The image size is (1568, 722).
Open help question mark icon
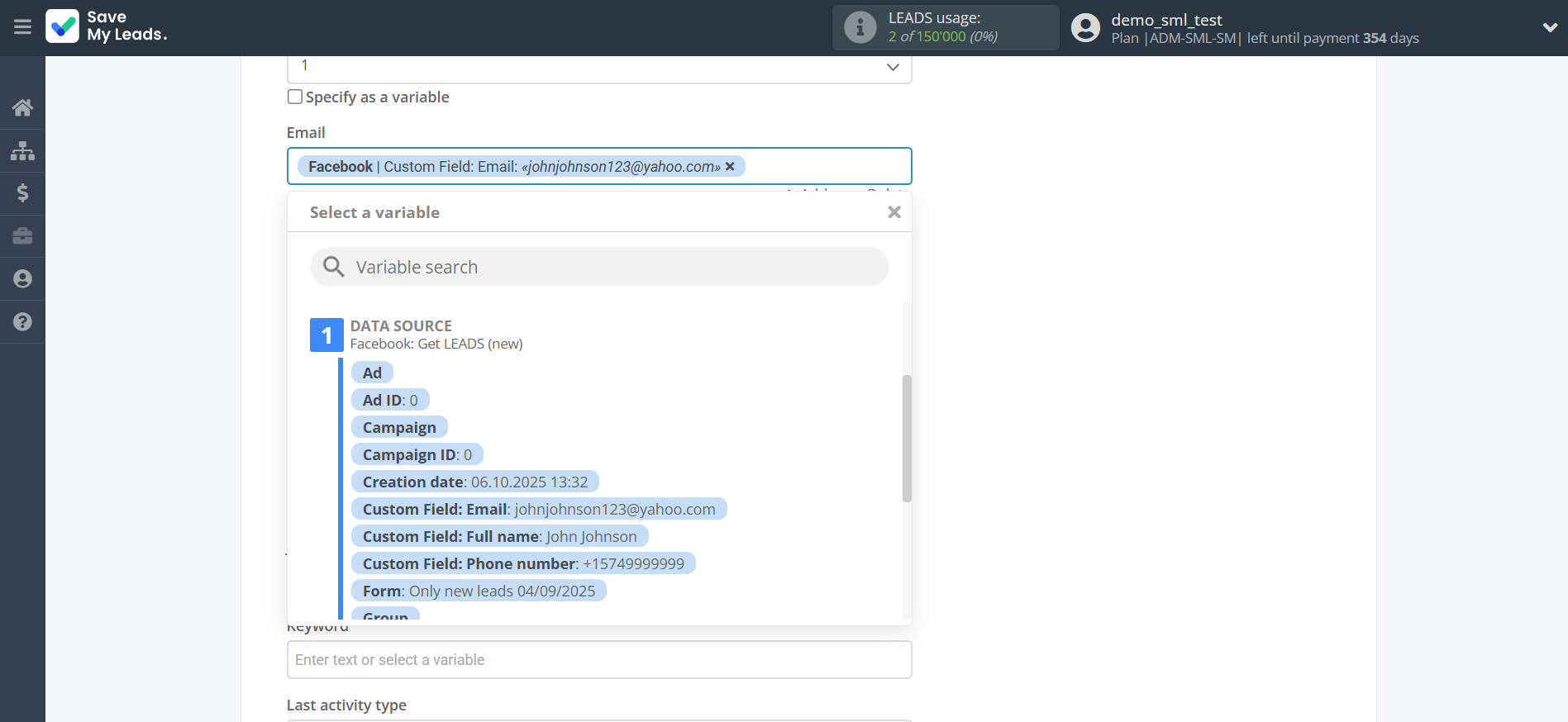tap(22, 322)
